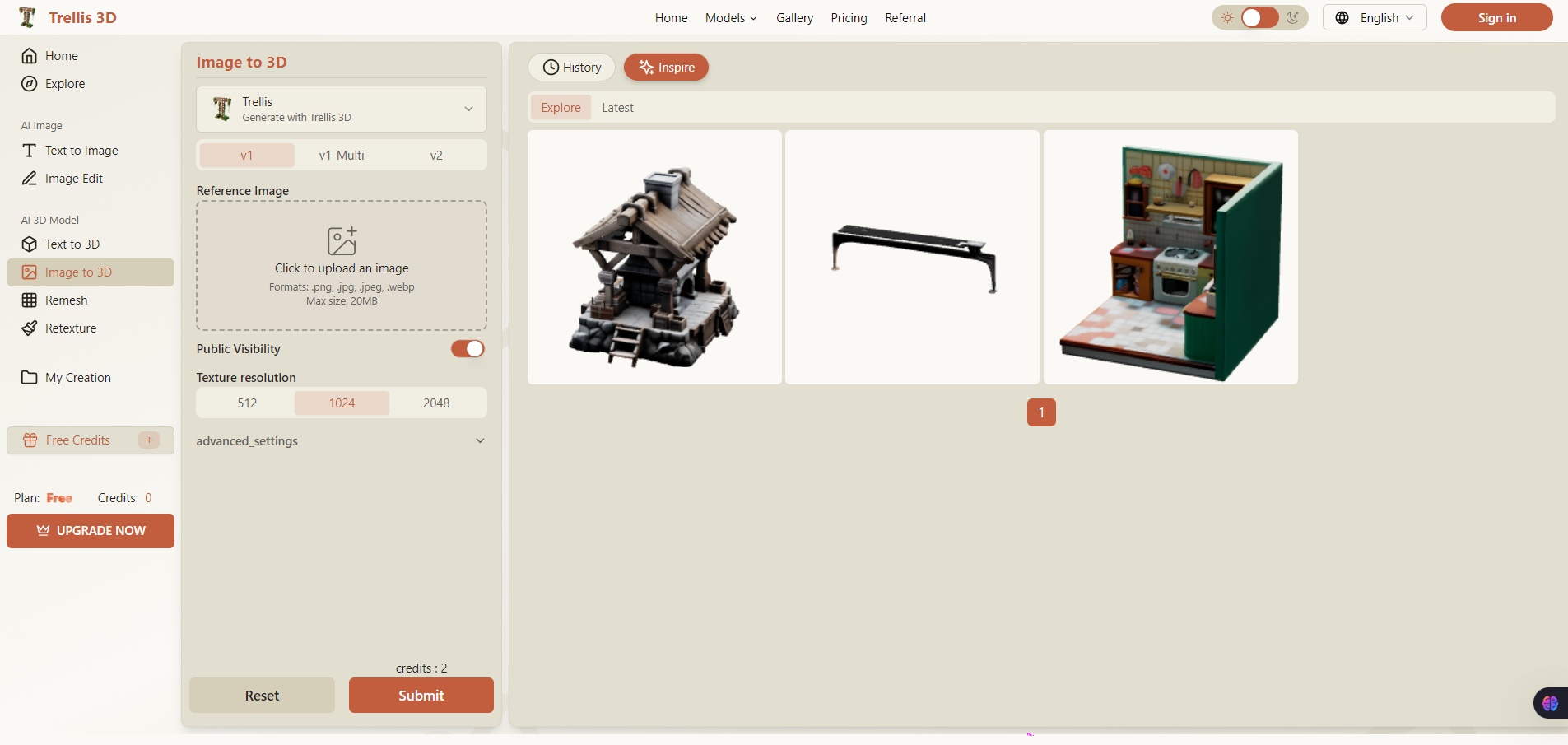Click the upload image icon in Reference Image
This screenshot has width=1568, height=745.
(342, 240)
